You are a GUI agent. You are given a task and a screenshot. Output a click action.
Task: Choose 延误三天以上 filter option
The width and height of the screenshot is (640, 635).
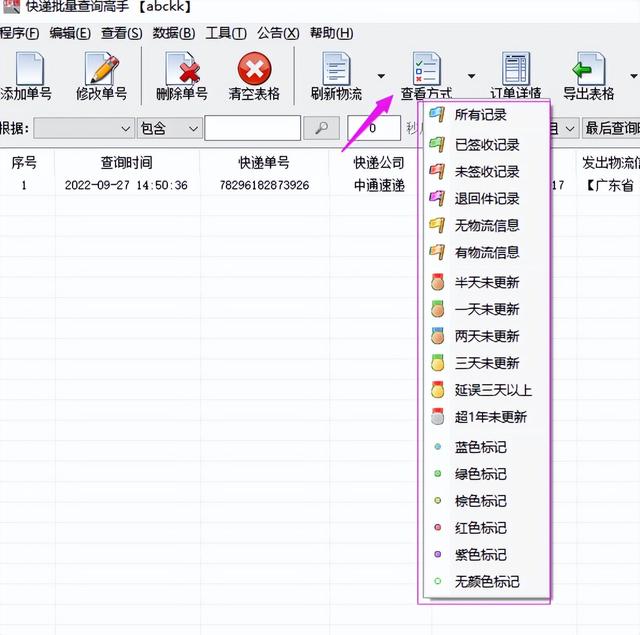click(x=492, y=390)
